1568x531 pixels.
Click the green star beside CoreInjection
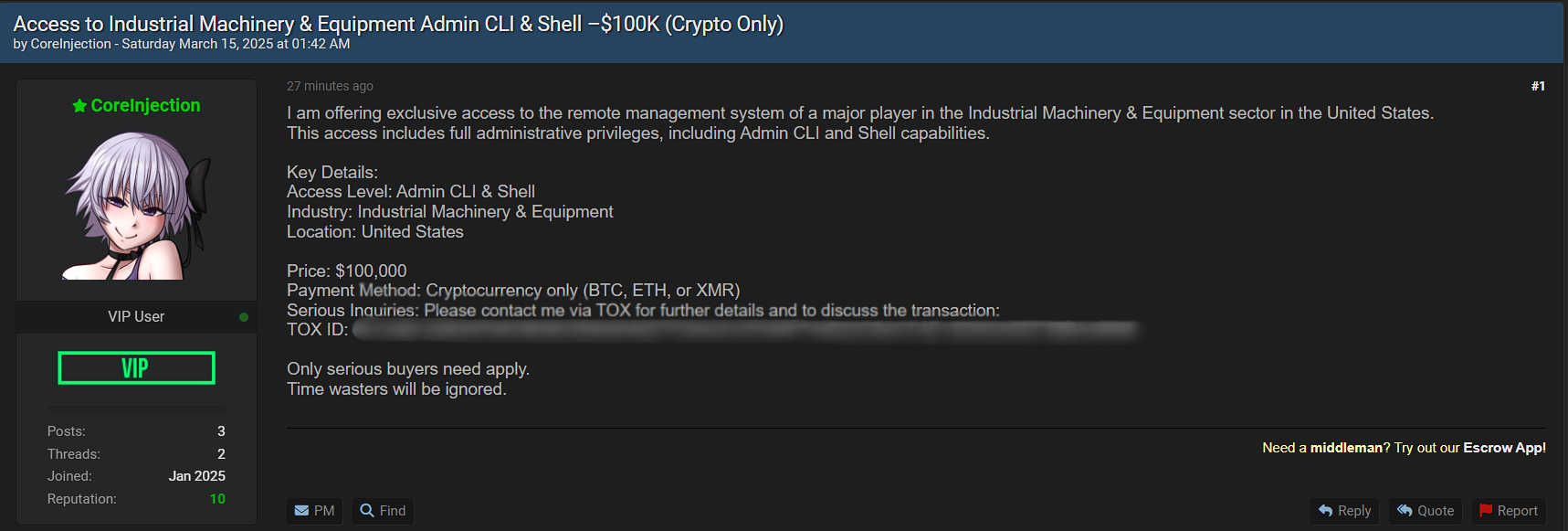click(x=79, y=106)
